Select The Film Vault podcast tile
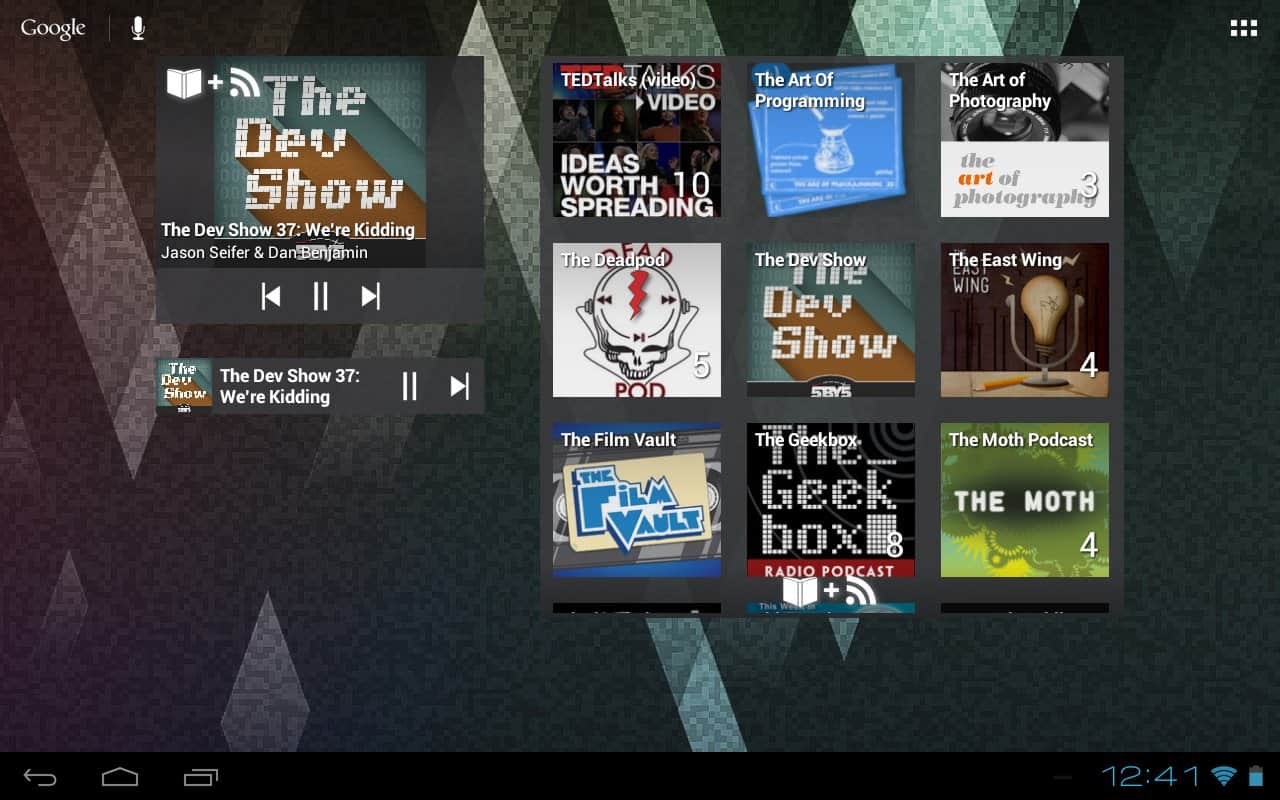Screen dimensions: 1280x800 point(636,500)
